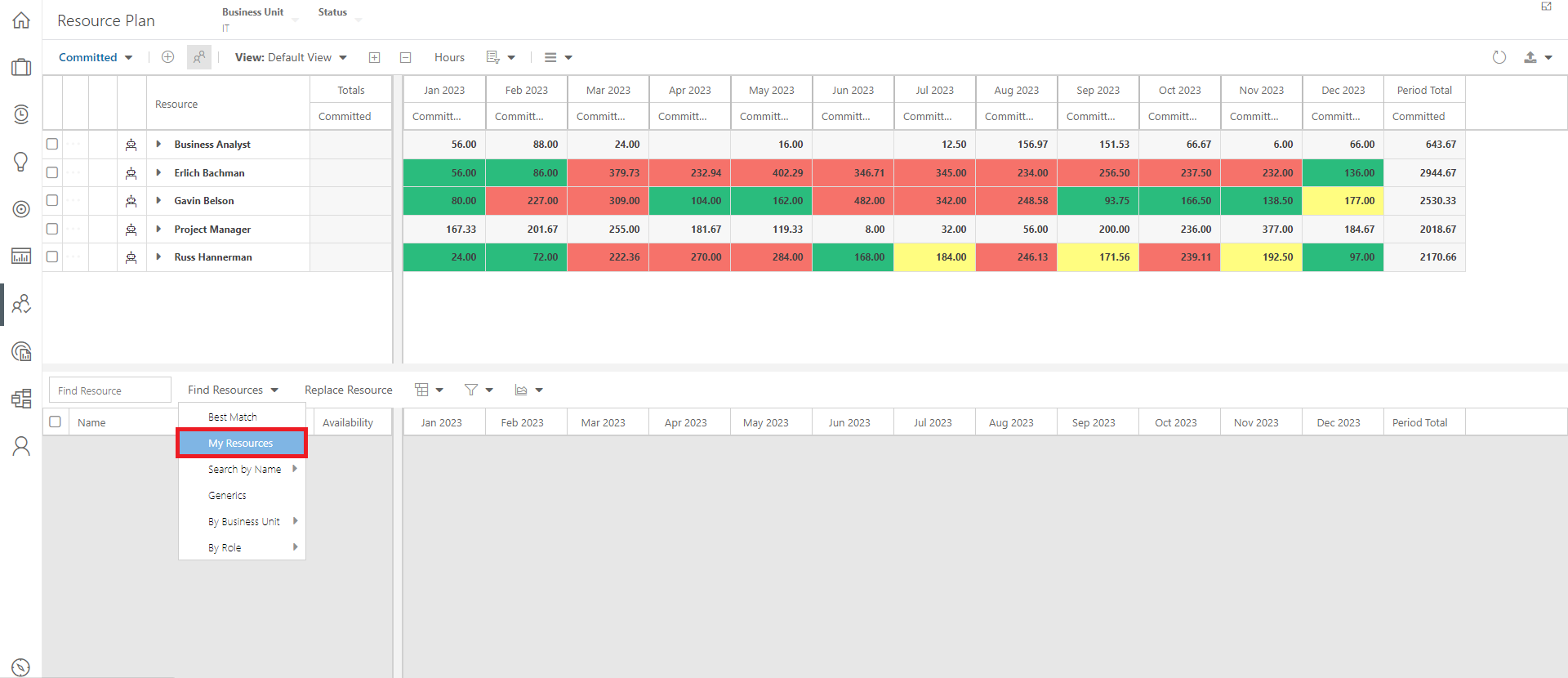Click the add resource plus icon

[x=167, y=57]
